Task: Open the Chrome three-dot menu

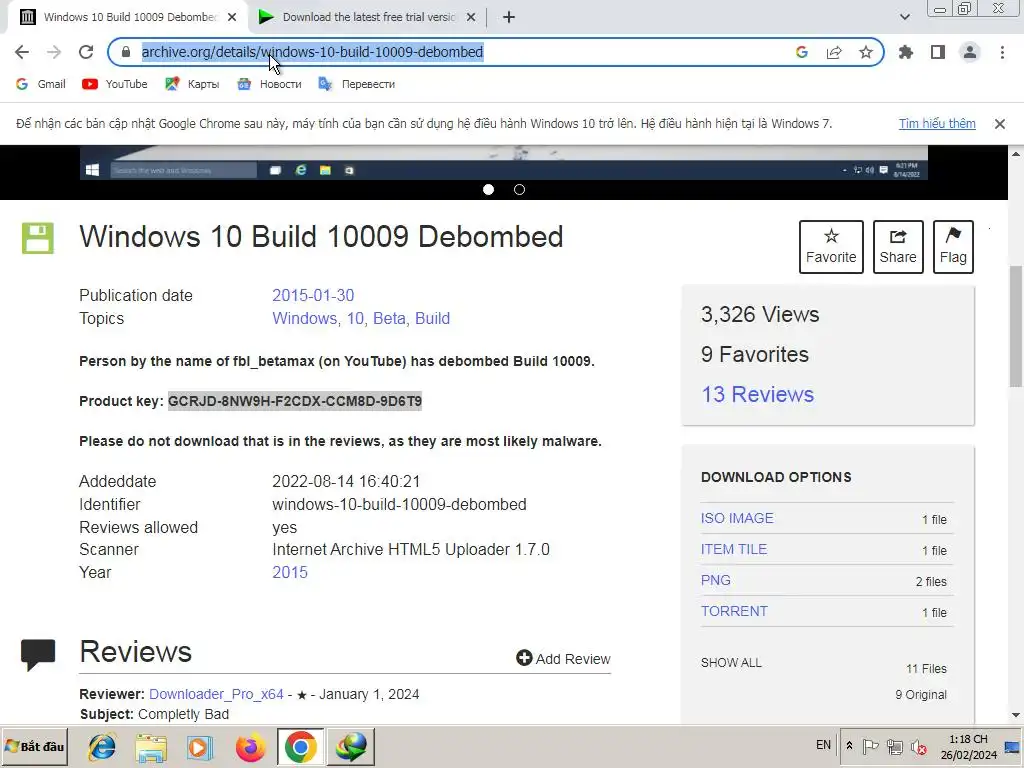Action: (1002, 52)
